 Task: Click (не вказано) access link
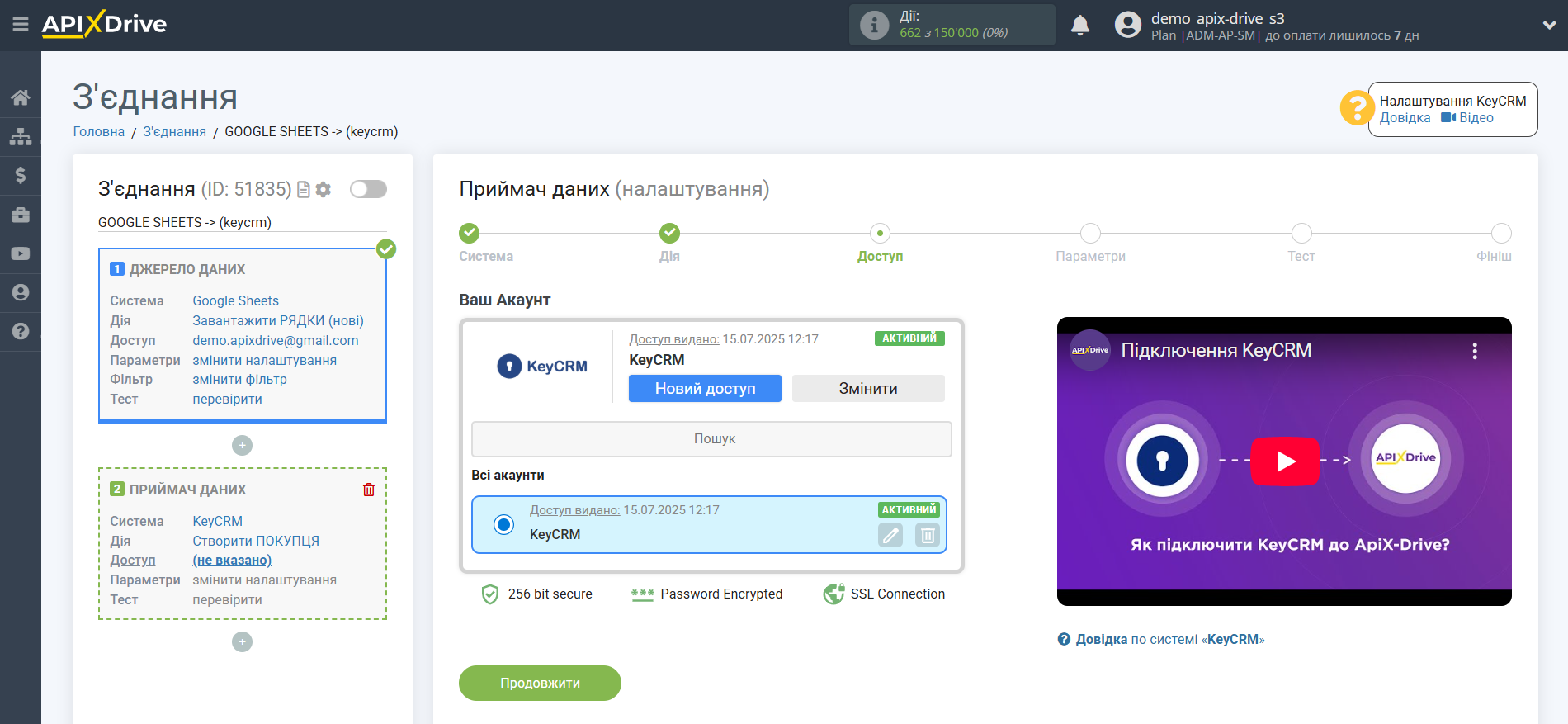coord(232,560)
